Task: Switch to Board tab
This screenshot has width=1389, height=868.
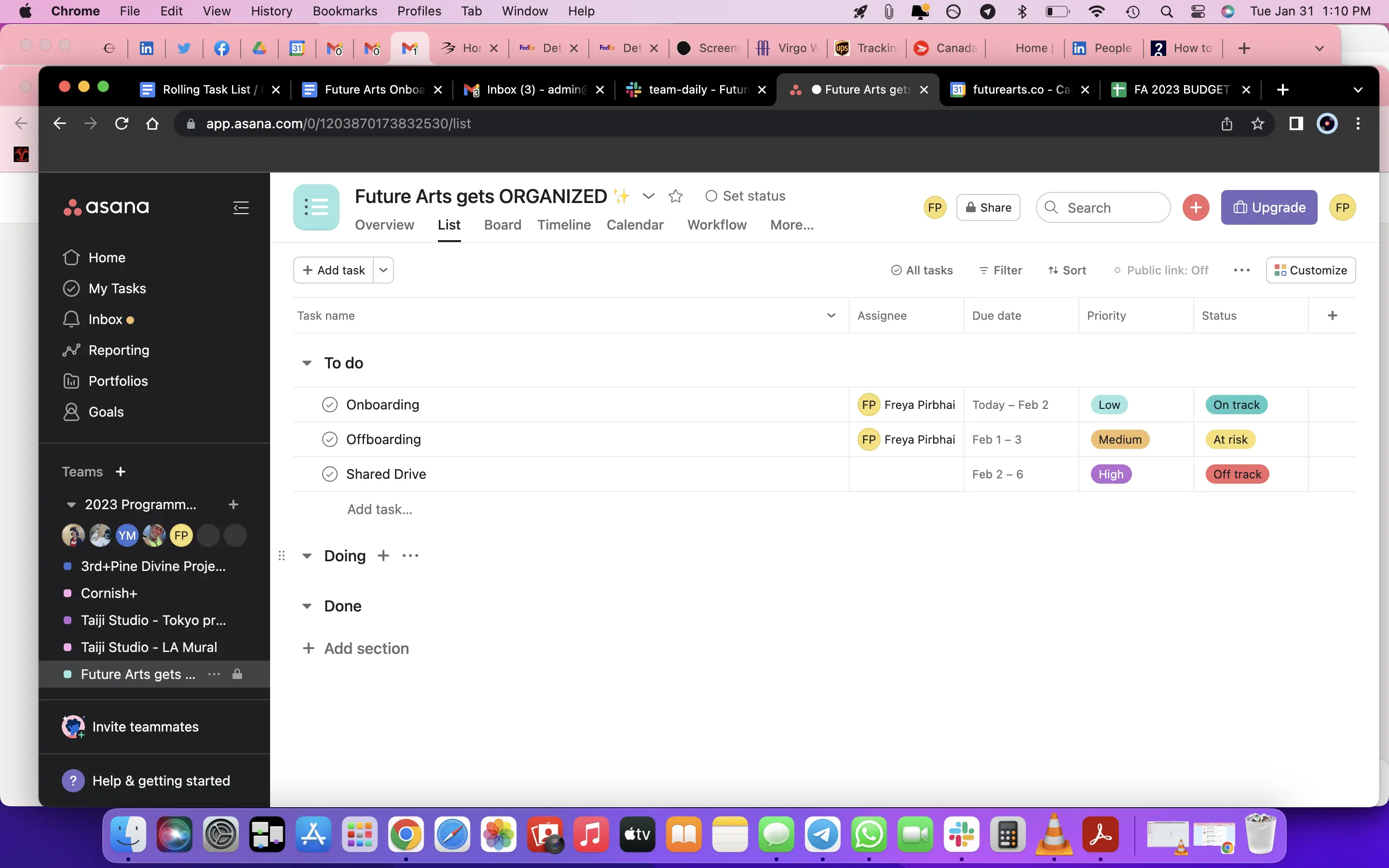Action: point(502,225)
